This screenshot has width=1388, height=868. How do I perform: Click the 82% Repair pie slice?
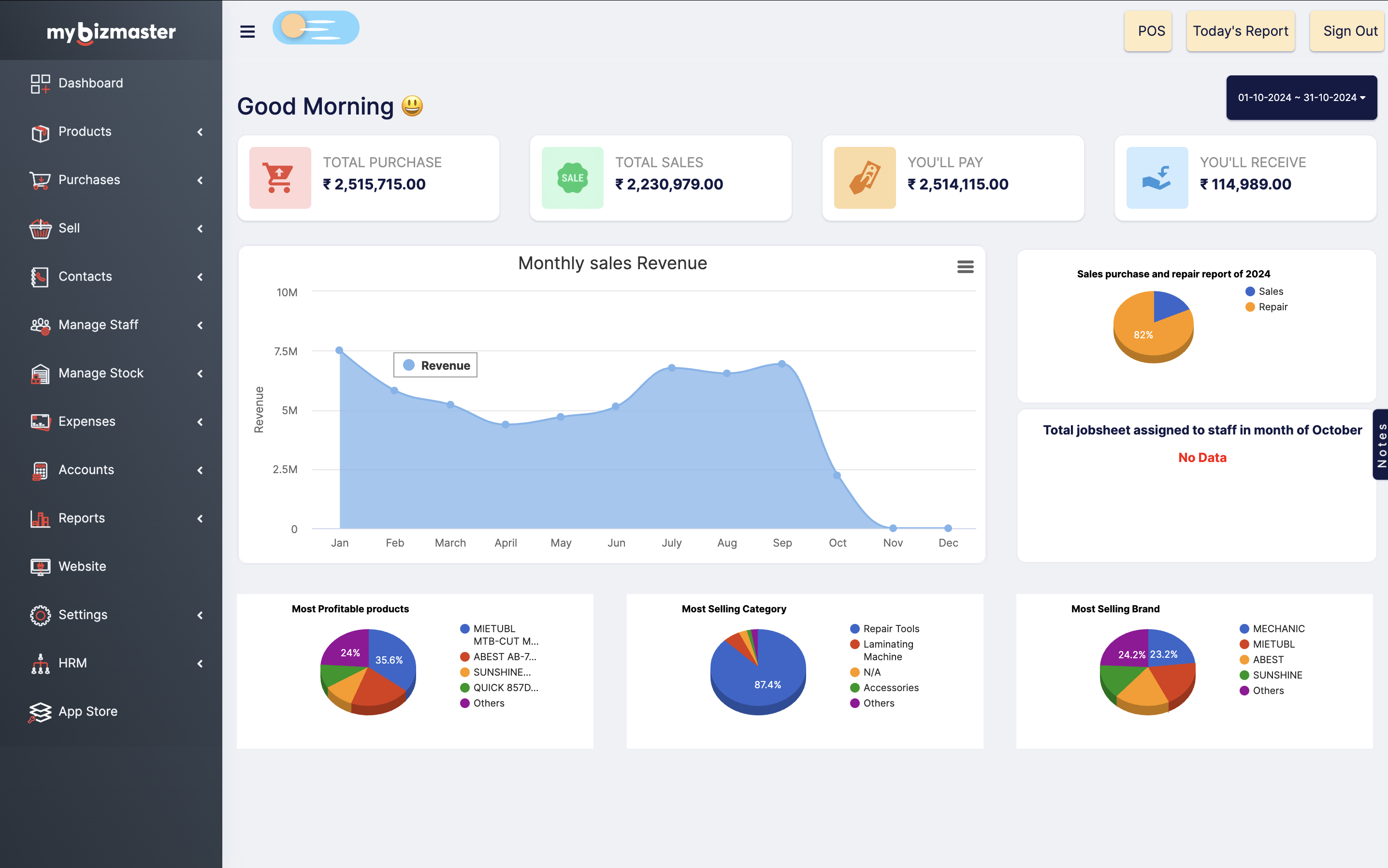tap(1143, 336)
